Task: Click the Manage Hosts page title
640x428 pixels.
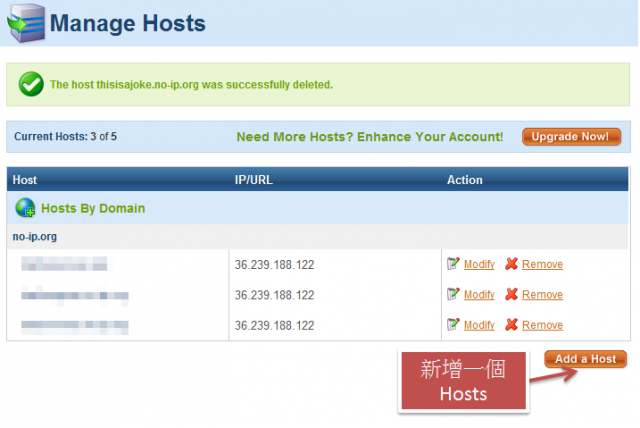Action: [127, 23]
